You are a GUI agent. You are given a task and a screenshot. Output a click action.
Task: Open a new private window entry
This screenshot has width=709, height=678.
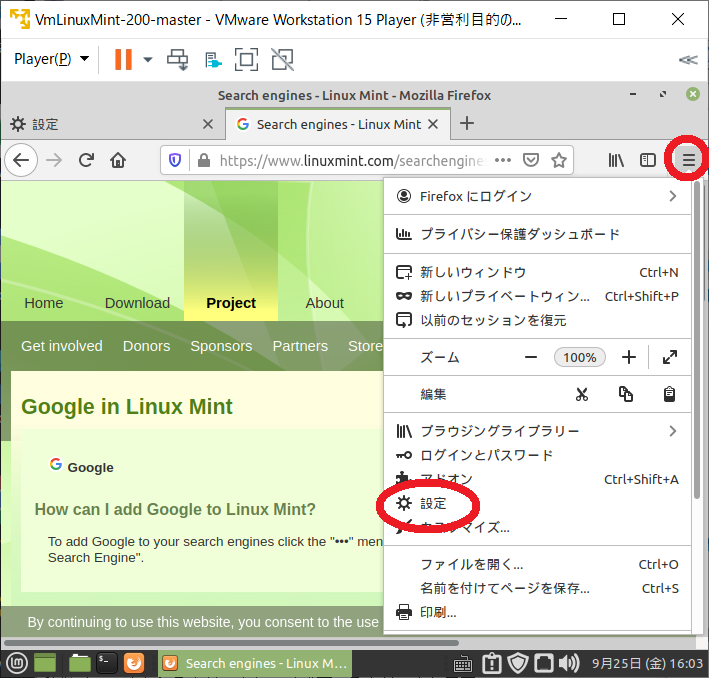pyautogui.click(x=537, y=296)
